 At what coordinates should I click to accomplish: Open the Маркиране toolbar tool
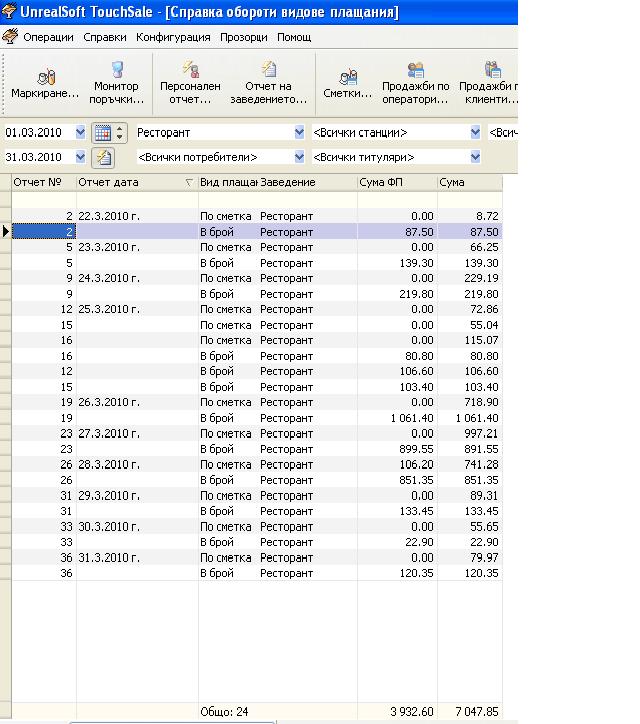45,82
